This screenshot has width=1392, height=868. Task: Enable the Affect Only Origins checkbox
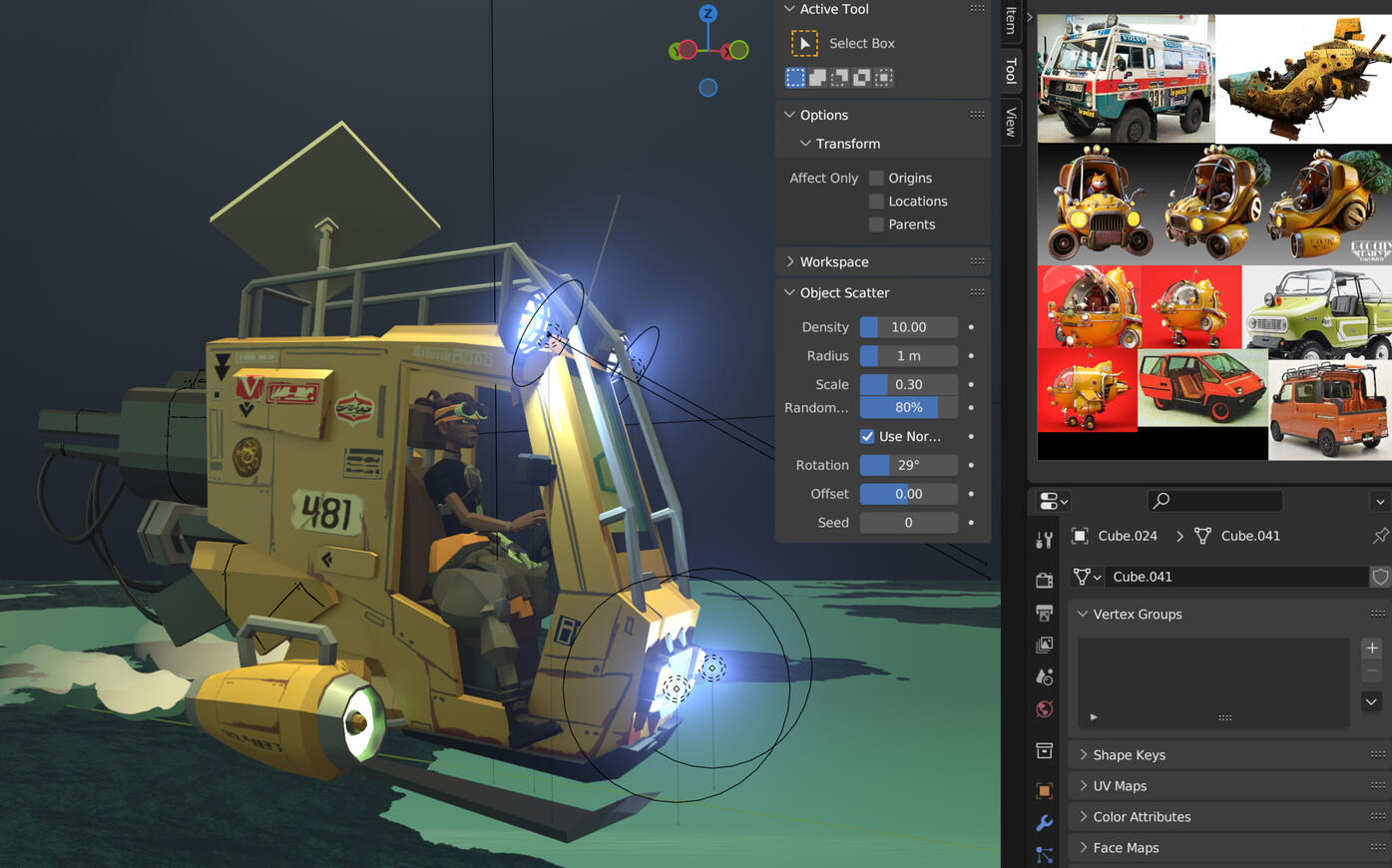(x=876, y=178)
